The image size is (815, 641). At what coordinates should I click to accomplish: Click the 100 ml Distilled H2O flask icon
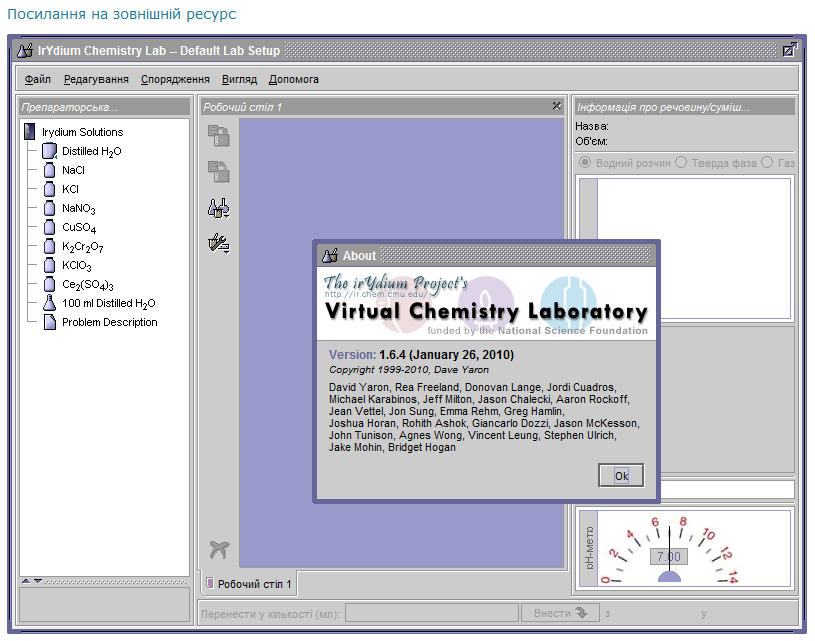(49, 303)
